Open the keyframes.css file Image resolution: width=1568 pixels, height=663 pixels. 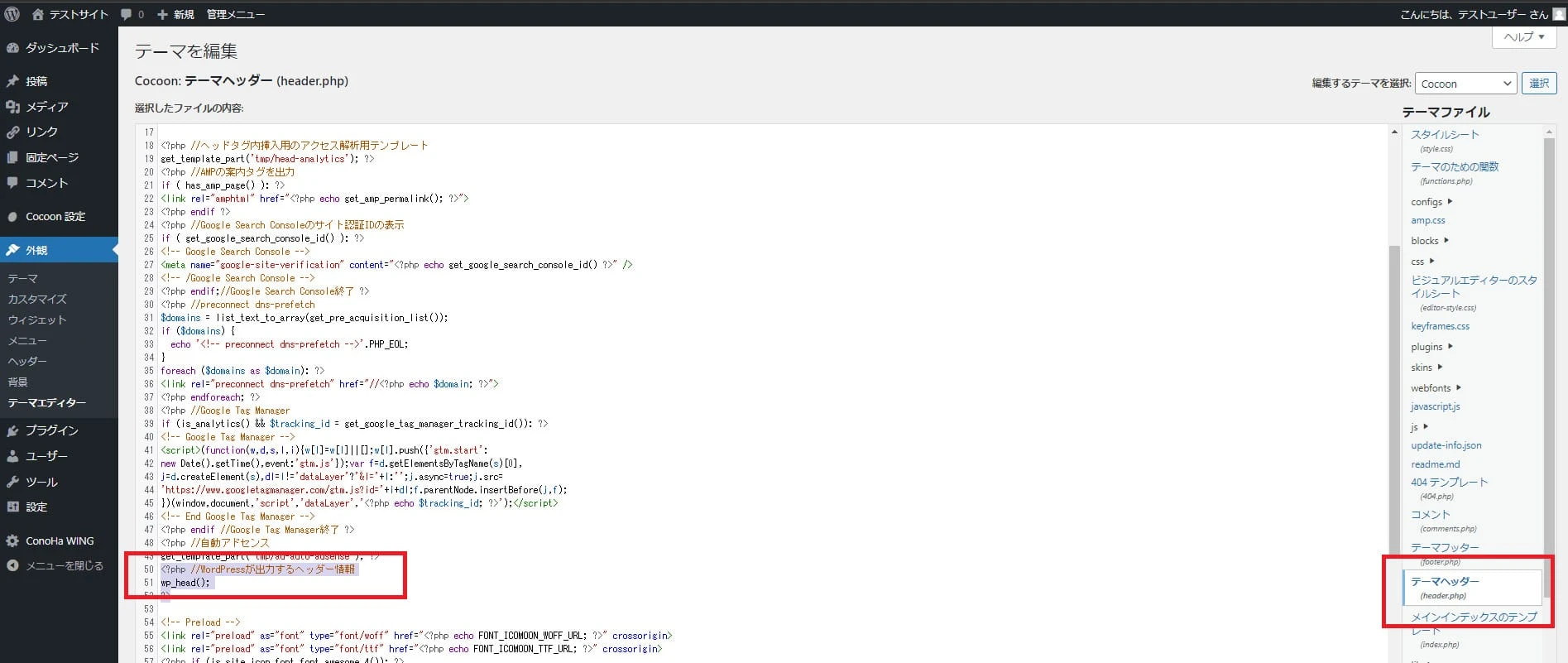pyautogui.click(x=1440, y=326)
